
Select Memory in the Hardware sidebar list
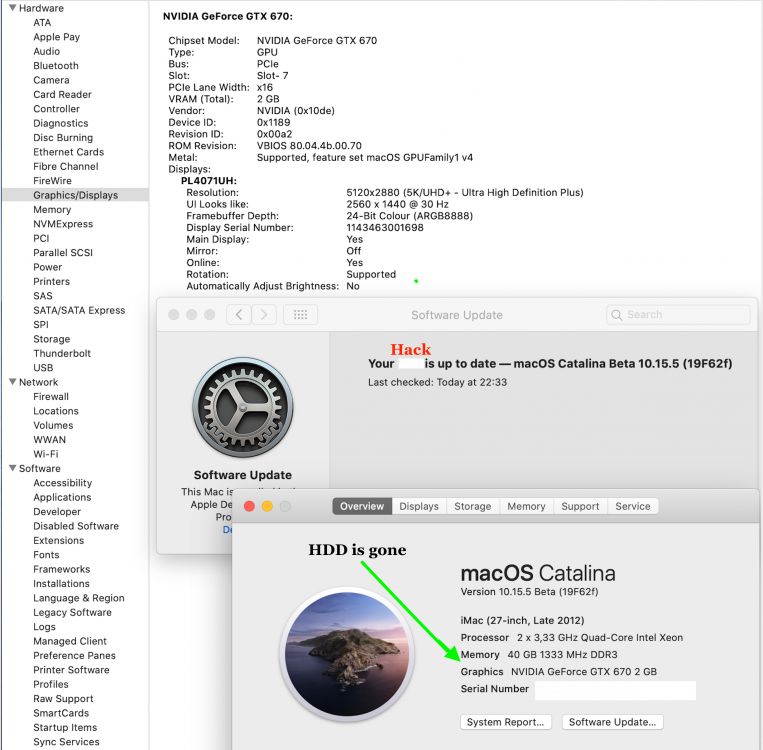(52, 209)
